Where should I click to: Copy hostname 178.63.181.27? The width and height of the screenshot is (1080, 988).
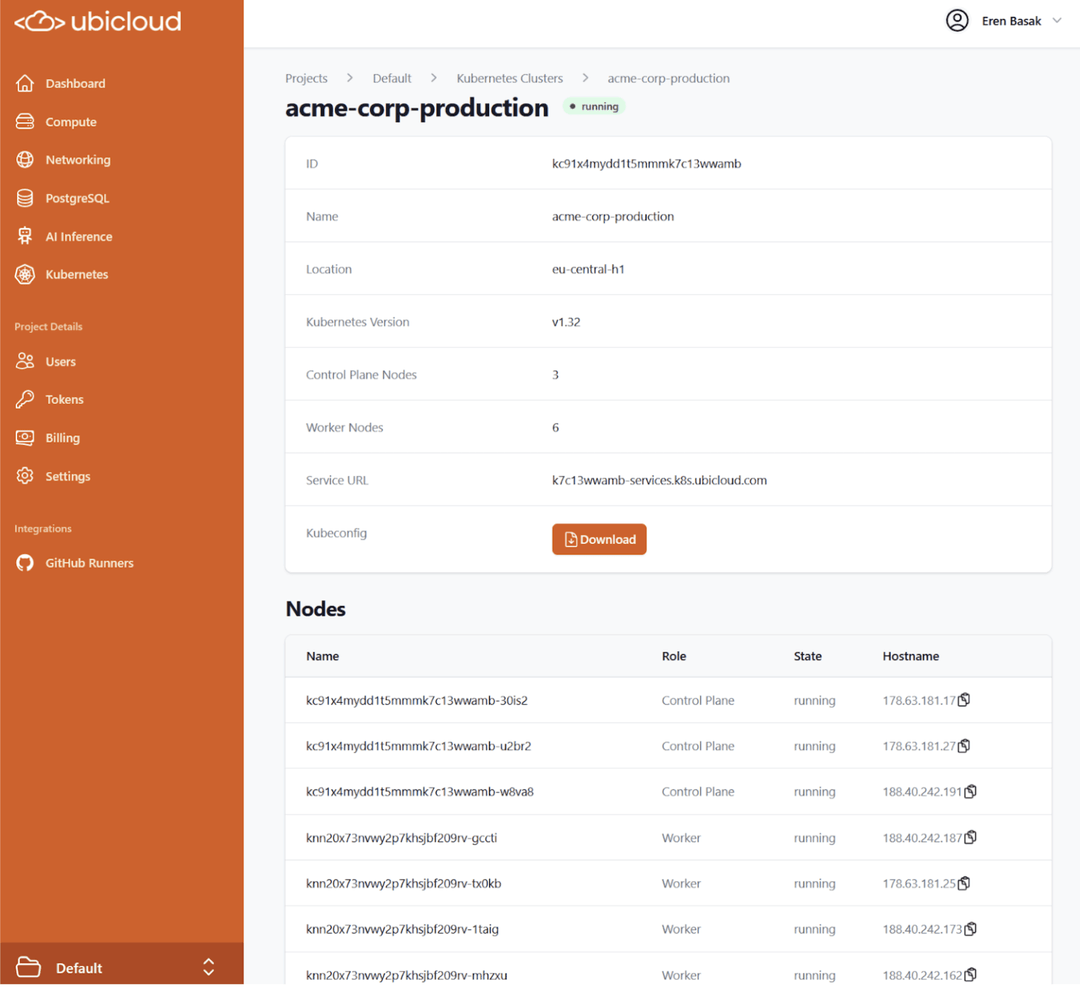pos(964,746)
